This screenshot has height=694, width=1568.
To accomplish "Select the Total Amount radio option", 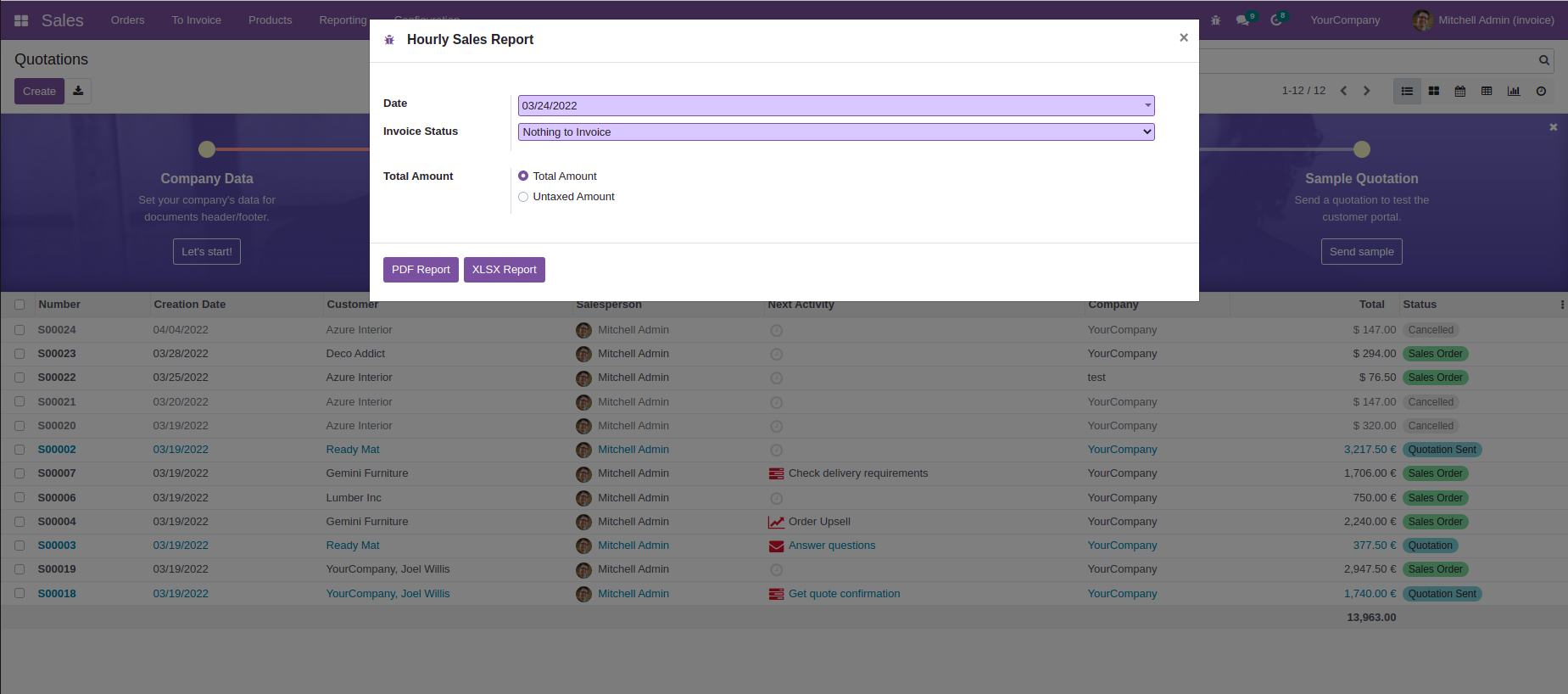I will [x=523, y=176].
